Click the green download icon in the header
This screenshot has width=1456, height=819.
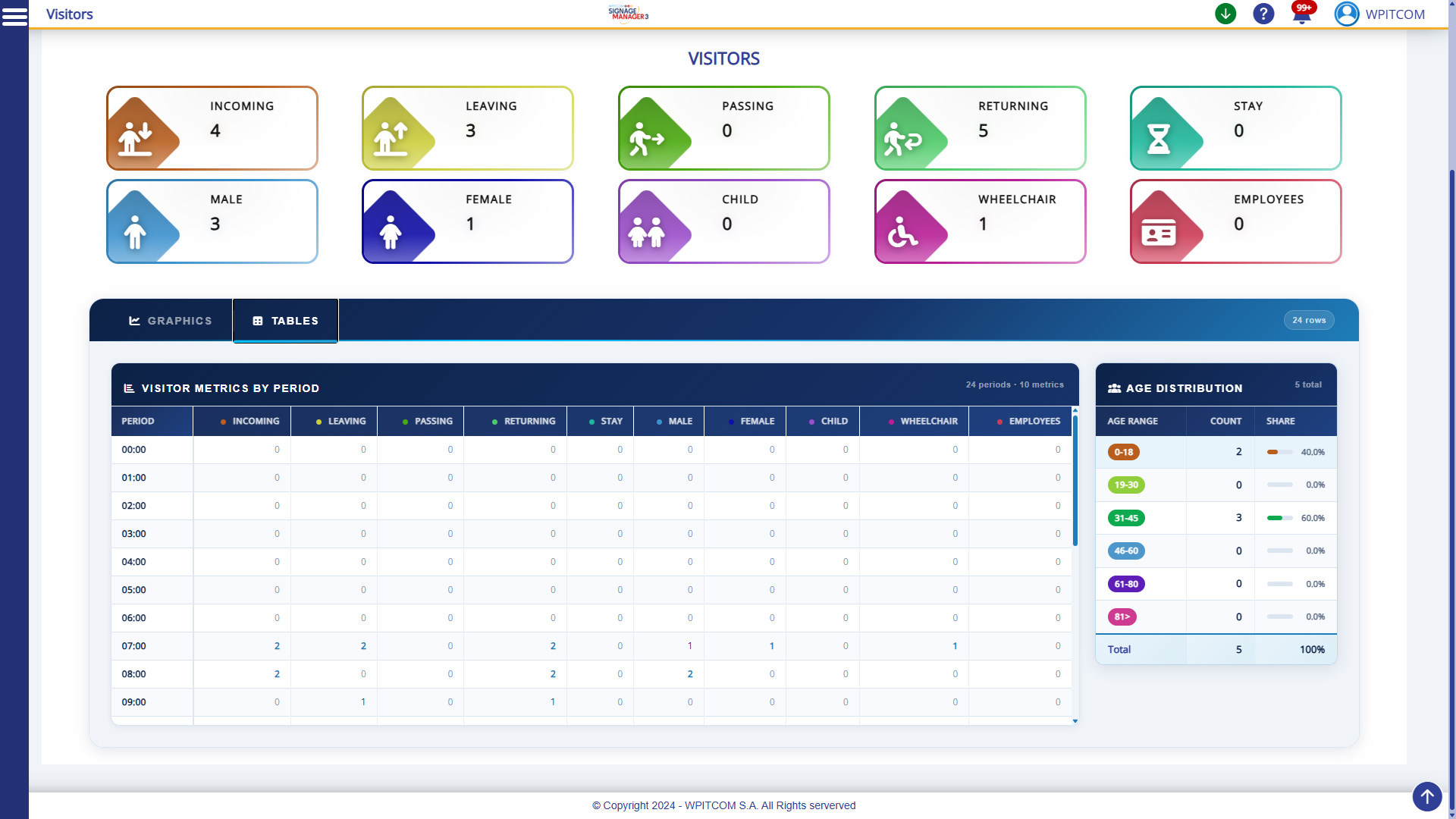(1226, 14)
